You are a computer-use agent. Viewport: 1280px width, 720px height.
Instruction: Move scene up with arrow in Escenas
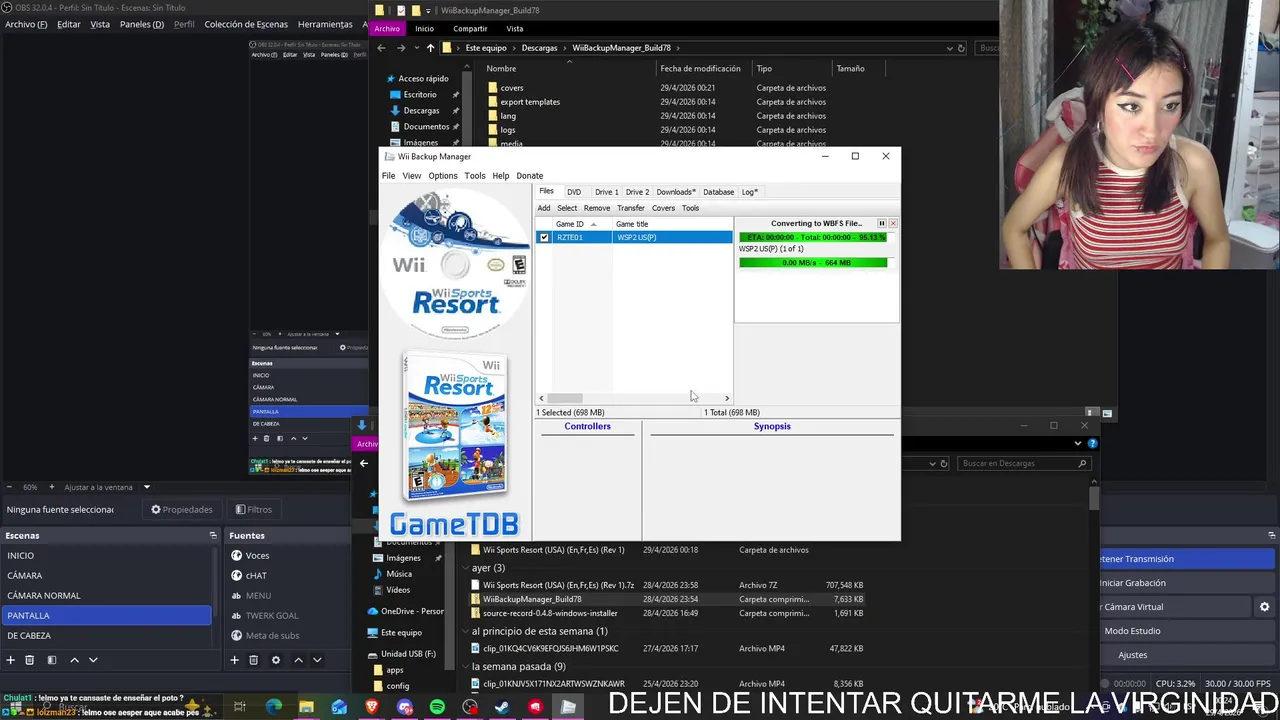point(74,660)
